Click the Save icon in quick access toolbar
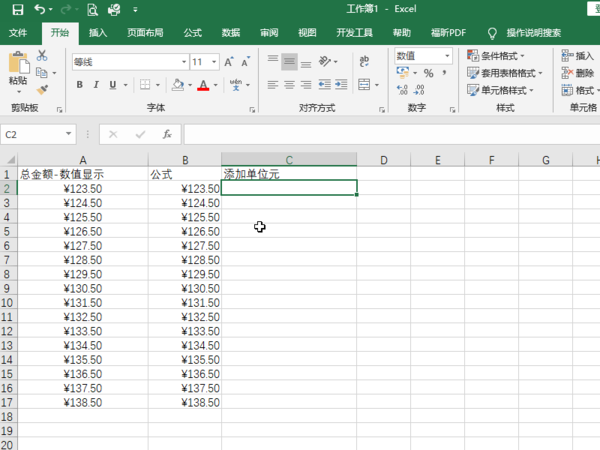Viewport: 600px width, 450px height. (19, 9)
